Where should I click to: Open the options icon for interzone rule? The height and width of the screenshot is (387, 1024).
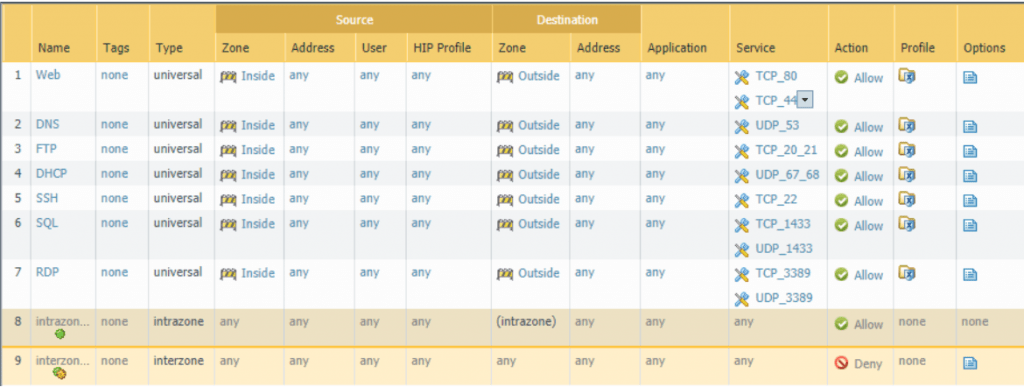(x=970, y=363)
